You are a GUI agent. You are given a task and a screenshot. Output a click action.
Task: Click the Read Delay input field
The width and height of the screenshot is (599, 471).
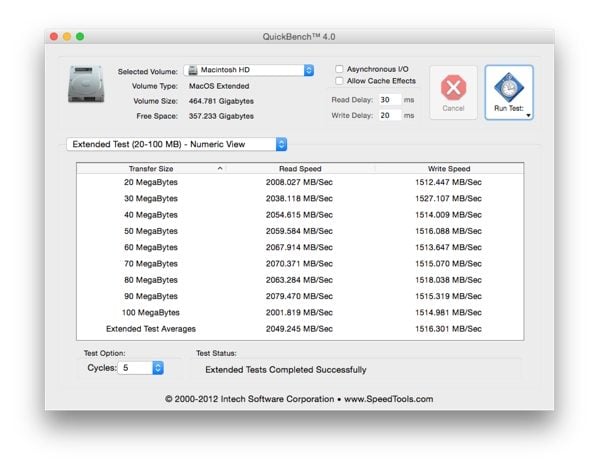pos(390,100)
